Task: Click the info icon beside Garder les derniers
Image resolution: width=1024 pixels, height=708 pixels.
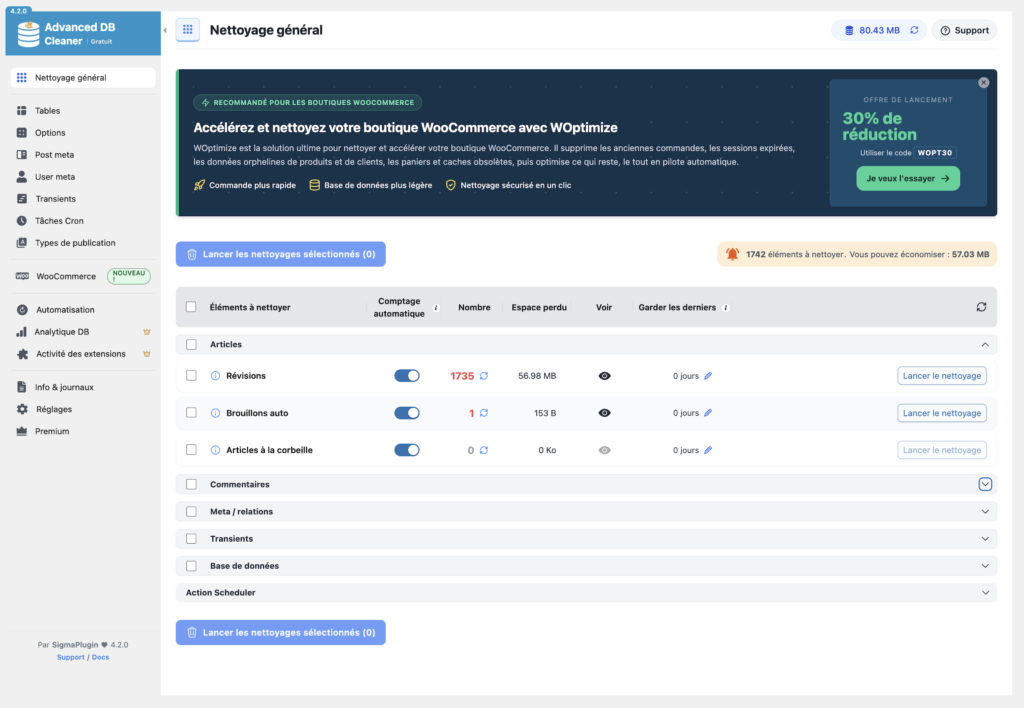Action: [726, 308]
